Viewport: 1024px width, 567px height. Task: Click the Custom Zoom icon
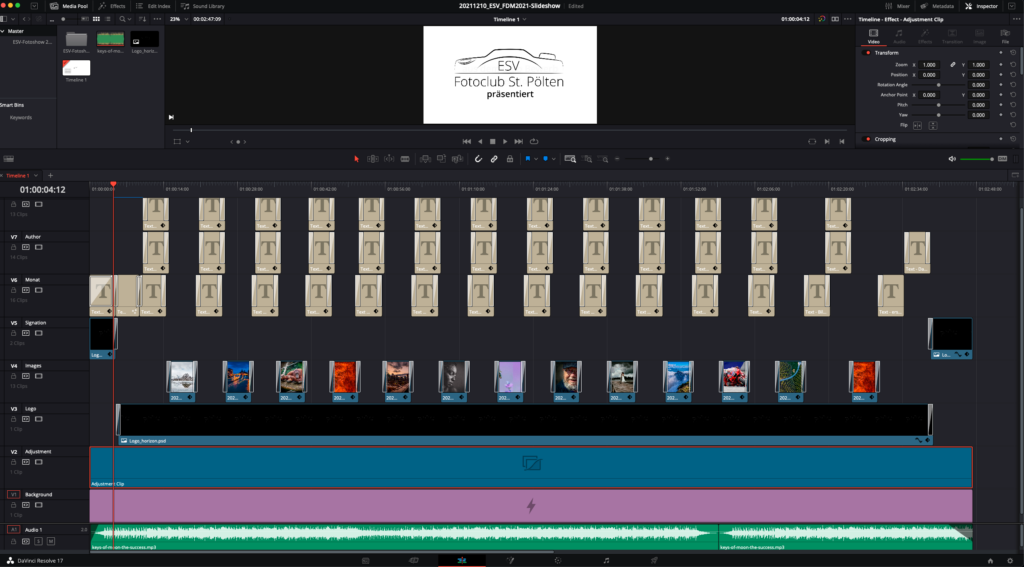(603, 159)
